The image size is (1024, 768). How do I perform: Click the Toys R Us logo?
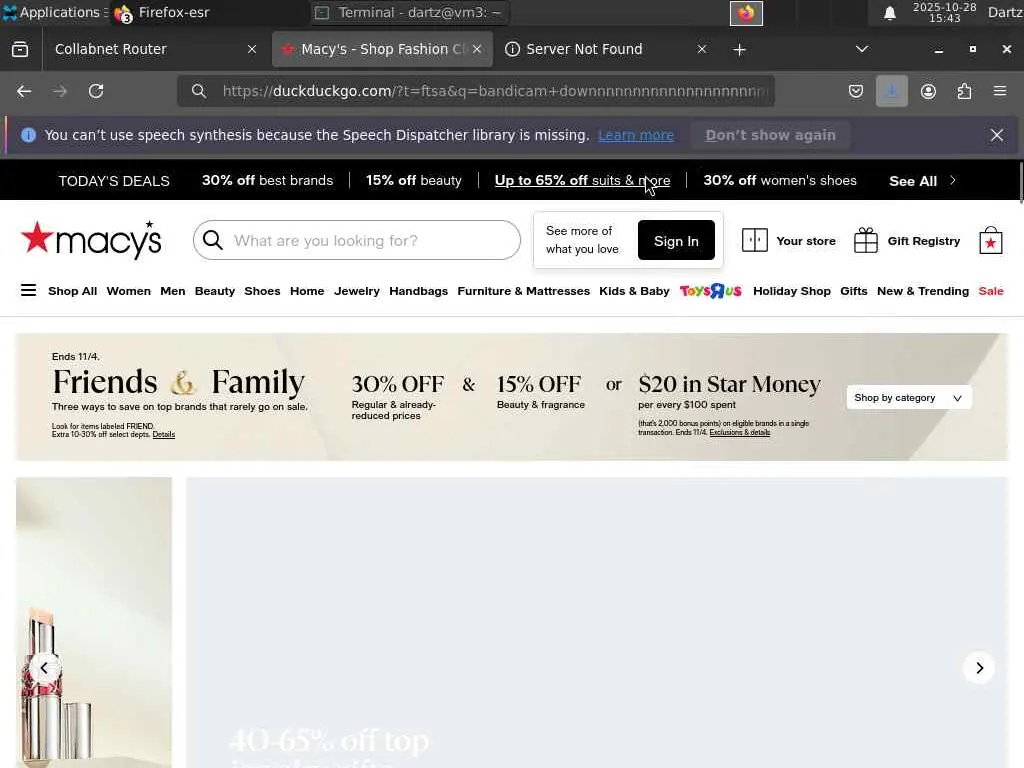[711, 291]
